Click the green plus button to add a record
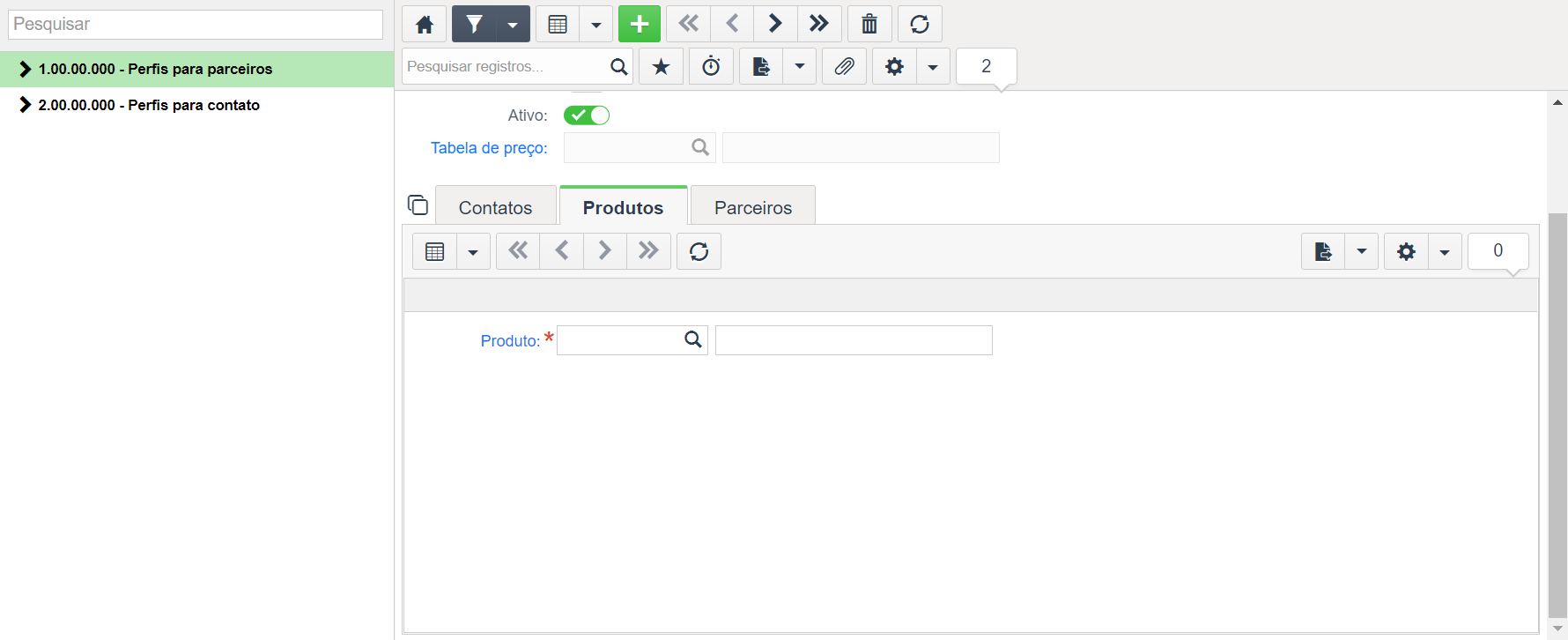The height and width of the screenshot is (640, 1568). (640, 24)
